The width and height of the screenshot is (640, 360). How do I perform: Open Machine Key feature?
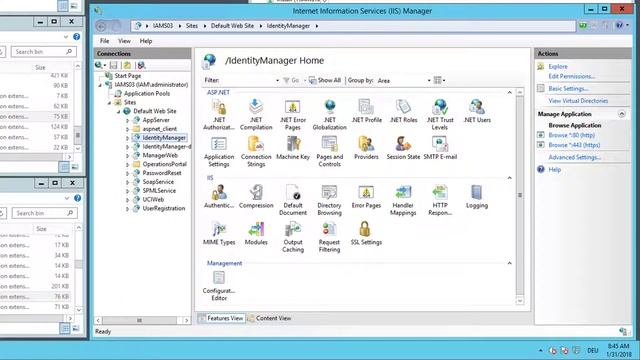pyautogui.click(x=293, y=148)
